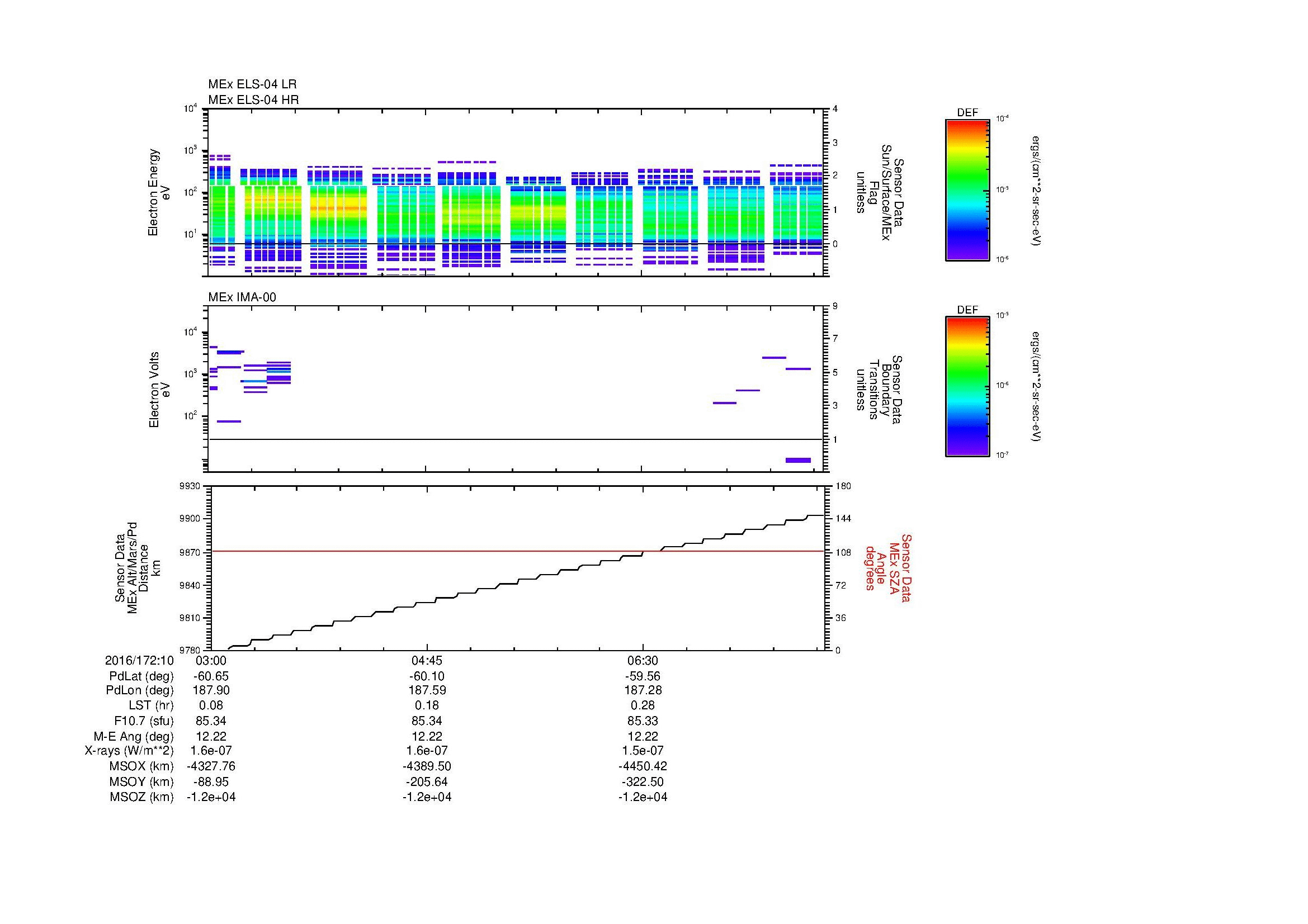Click the MSOY value '-205.64'
Viewport: 1308px width, 924px height.
tap(427, 781)
